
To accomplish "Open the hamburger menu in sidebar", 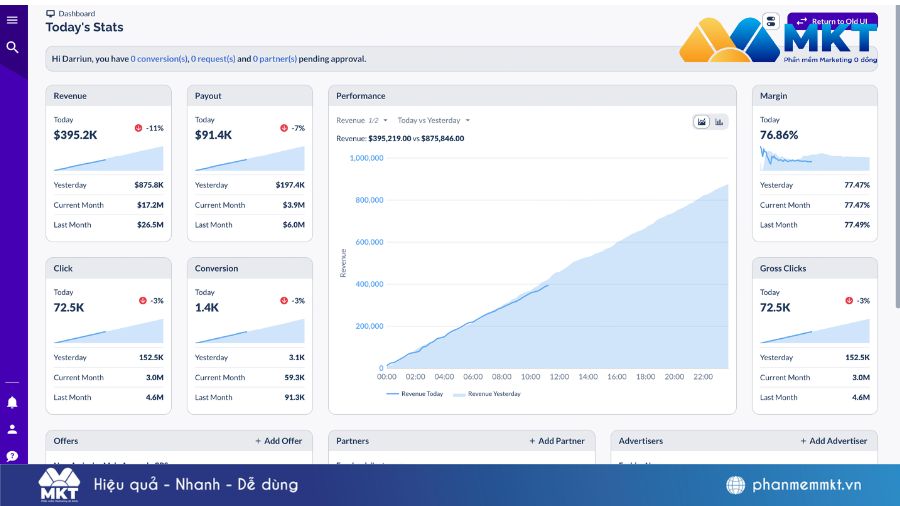I will tap(12, 20).
